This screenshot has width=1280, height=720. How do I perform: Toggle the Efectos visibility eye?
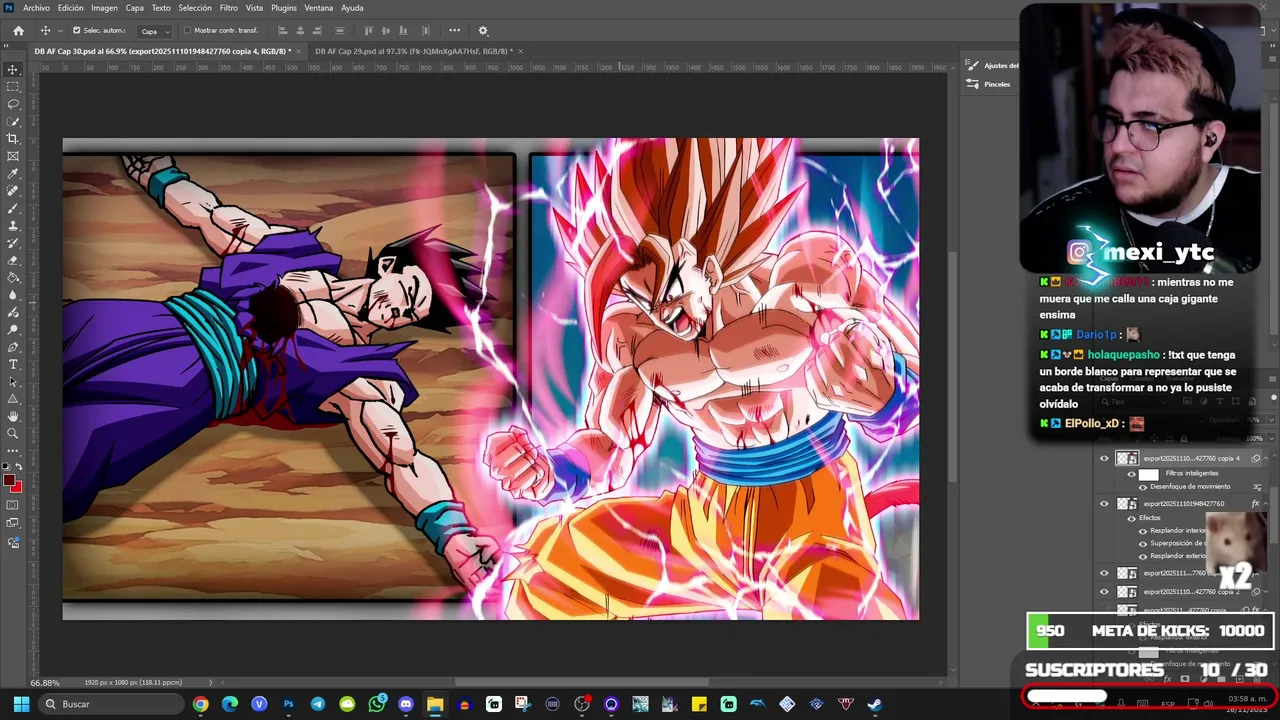coord(1132,518)
